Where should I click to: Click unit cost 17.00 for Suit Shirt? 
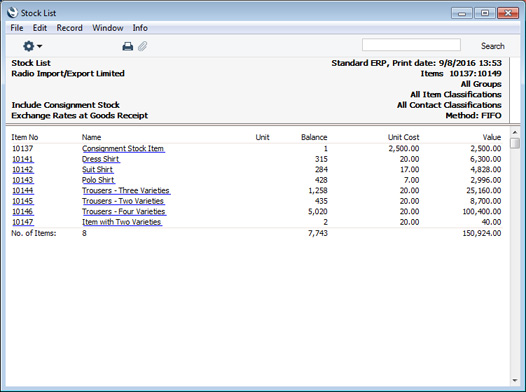(x=410, y=169)
